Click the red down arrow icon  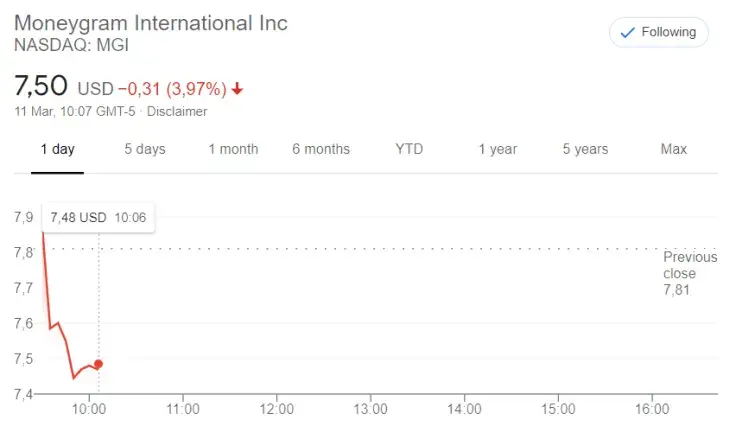tap(237, 89)
